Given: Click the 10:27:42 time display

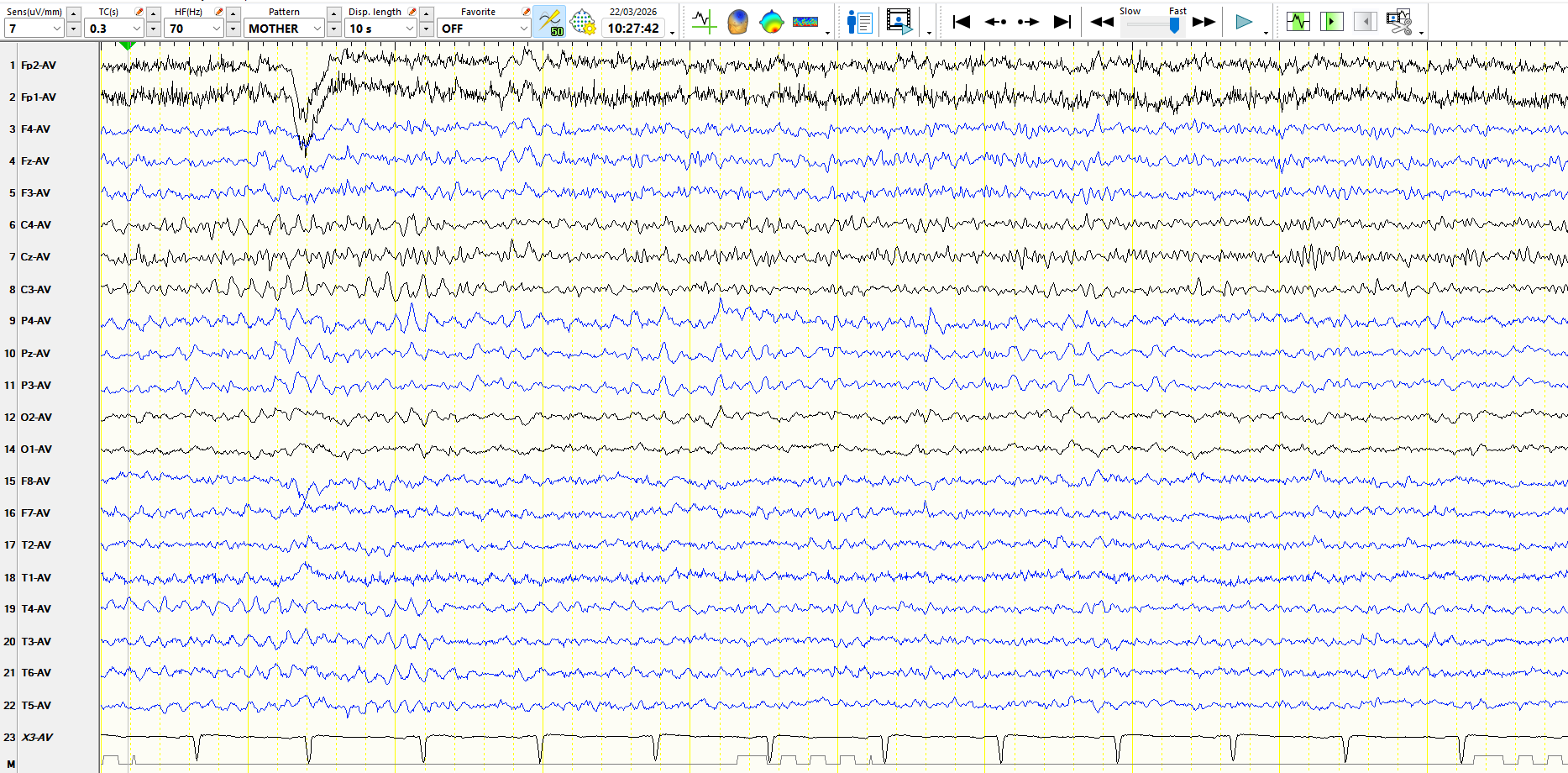Looking at the screenshot, I should point(633,29).
